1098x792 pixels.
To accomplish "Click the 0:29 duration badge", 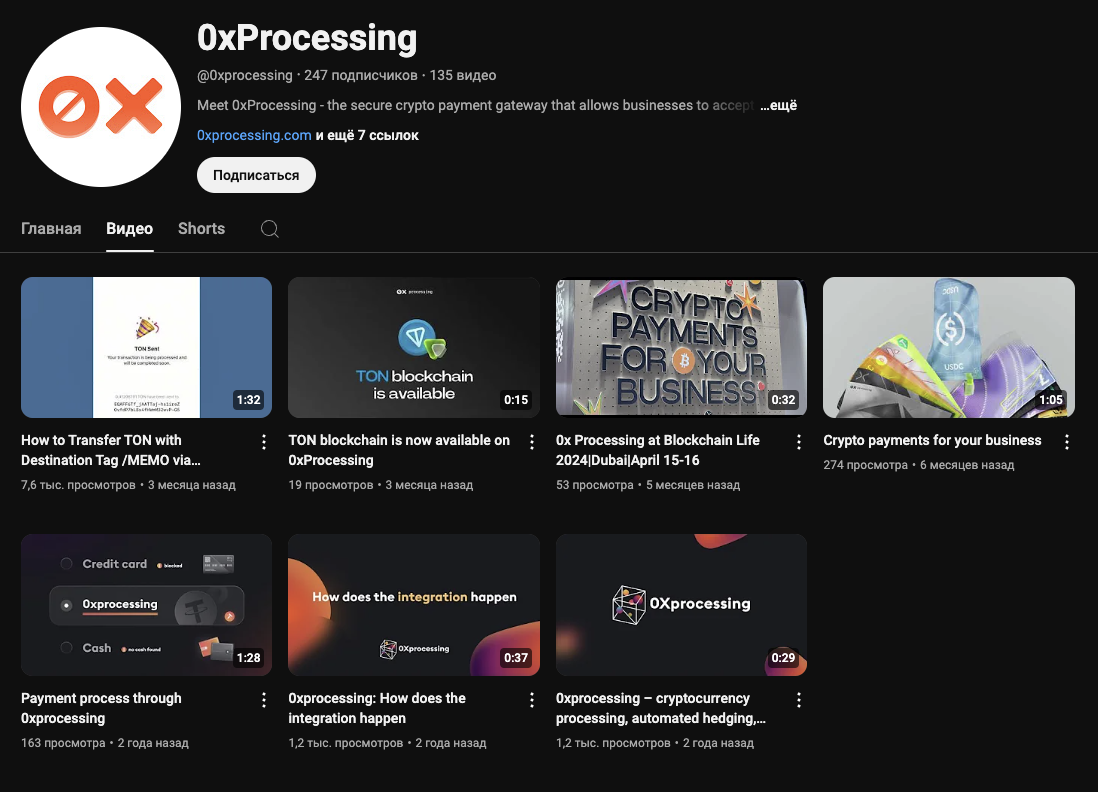I will (x=783, y=658).
